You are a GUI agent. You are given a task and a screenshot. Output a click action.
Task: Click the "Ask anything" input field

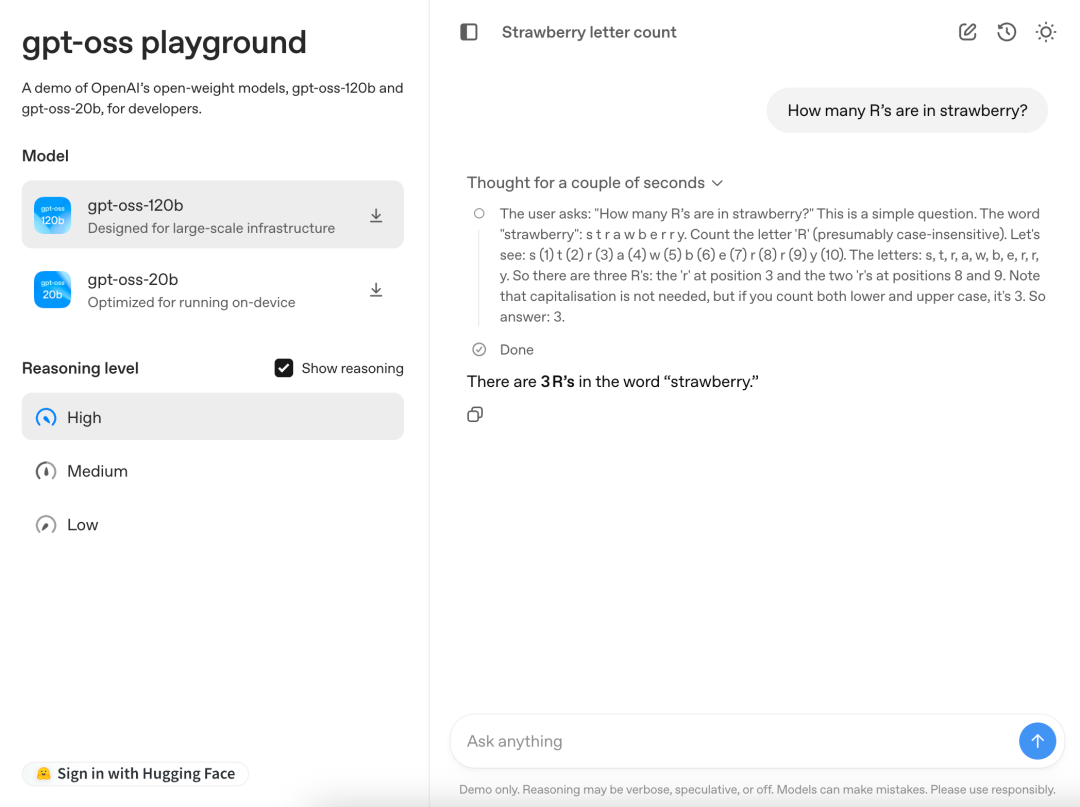coord(735,741)
